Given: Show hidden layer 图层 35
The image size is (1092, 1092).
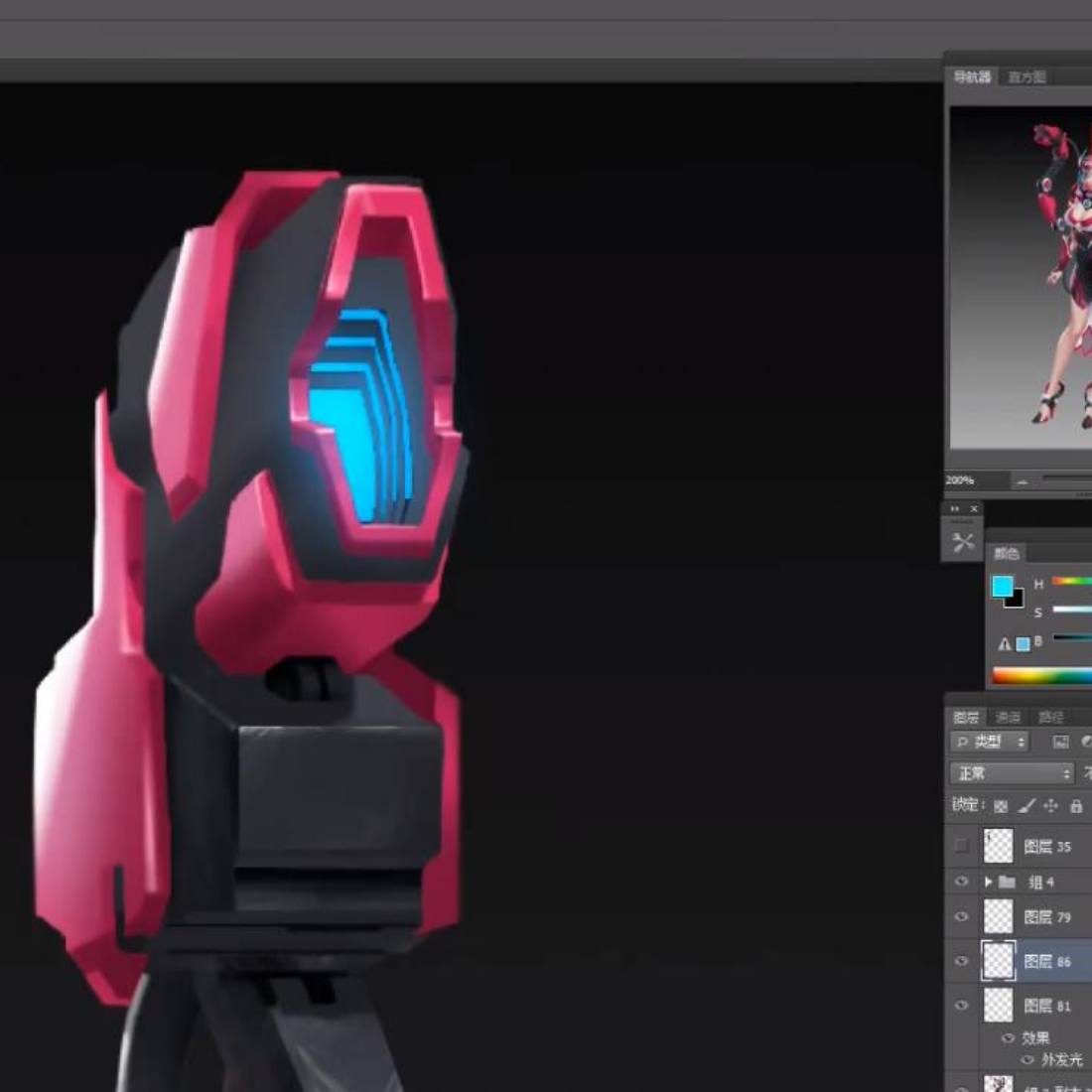Looking at the screenshot, I should (962, 846).
